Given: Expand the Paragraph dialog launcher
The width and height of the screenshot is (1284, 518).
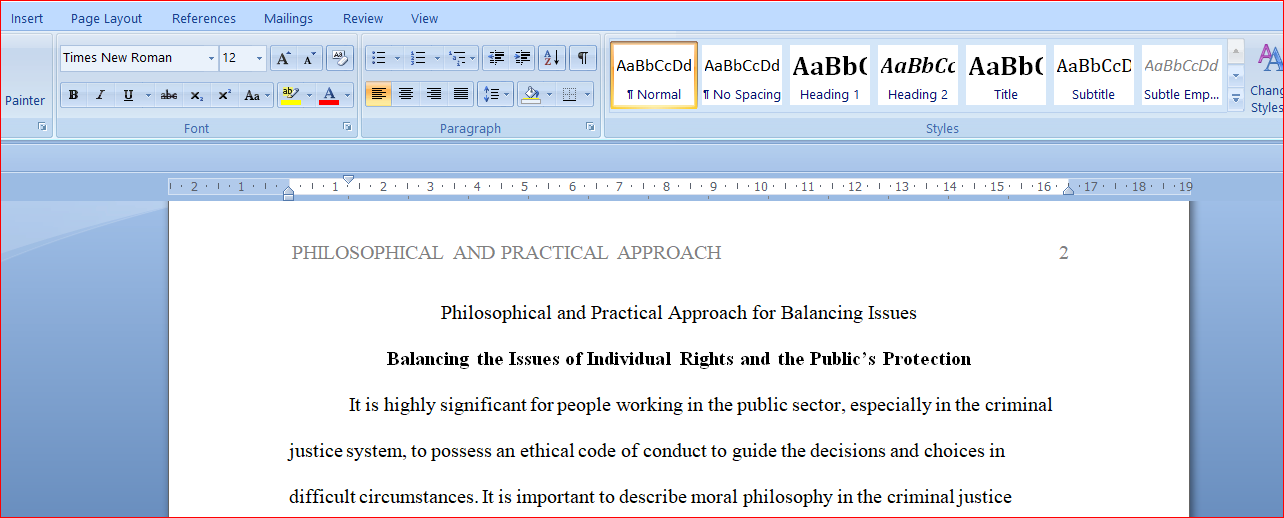Looking at the screenshot, I should click(590, 127).
